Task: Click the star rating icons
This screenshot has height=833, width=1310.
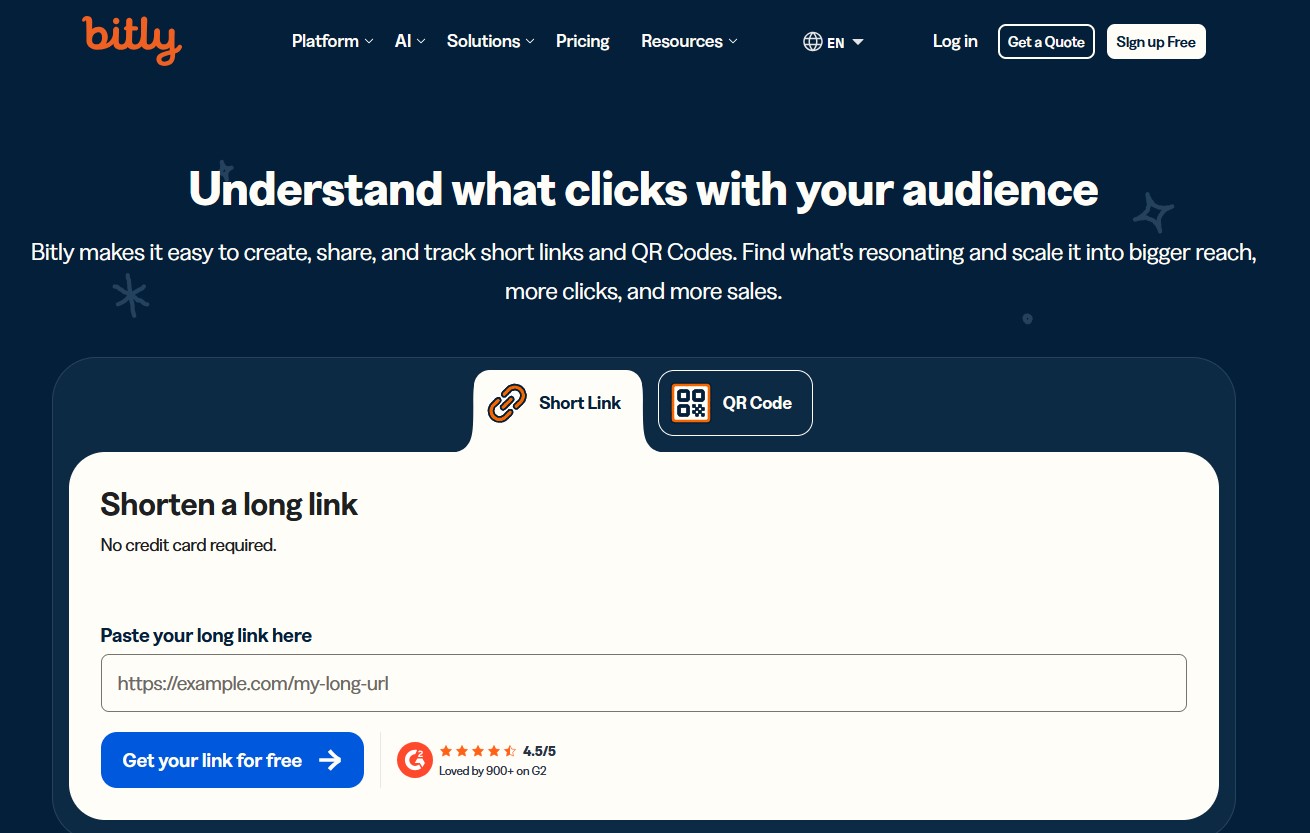Action: point(478,751)
